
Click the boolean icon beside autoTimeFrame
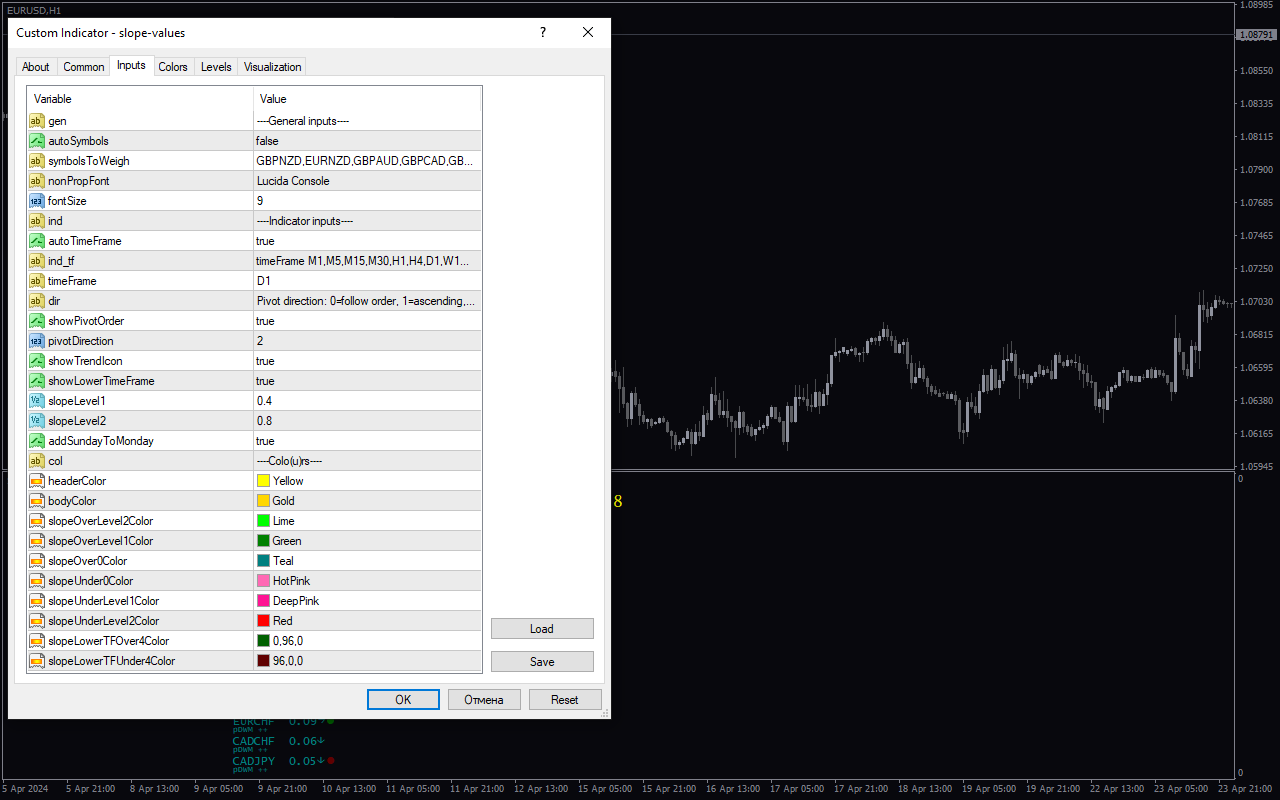[x=36, y=241]
